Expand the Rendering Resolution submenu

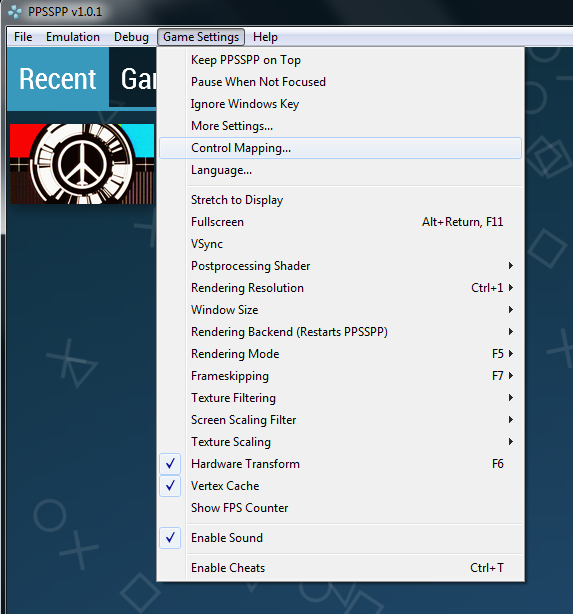[x=340, y=288]
